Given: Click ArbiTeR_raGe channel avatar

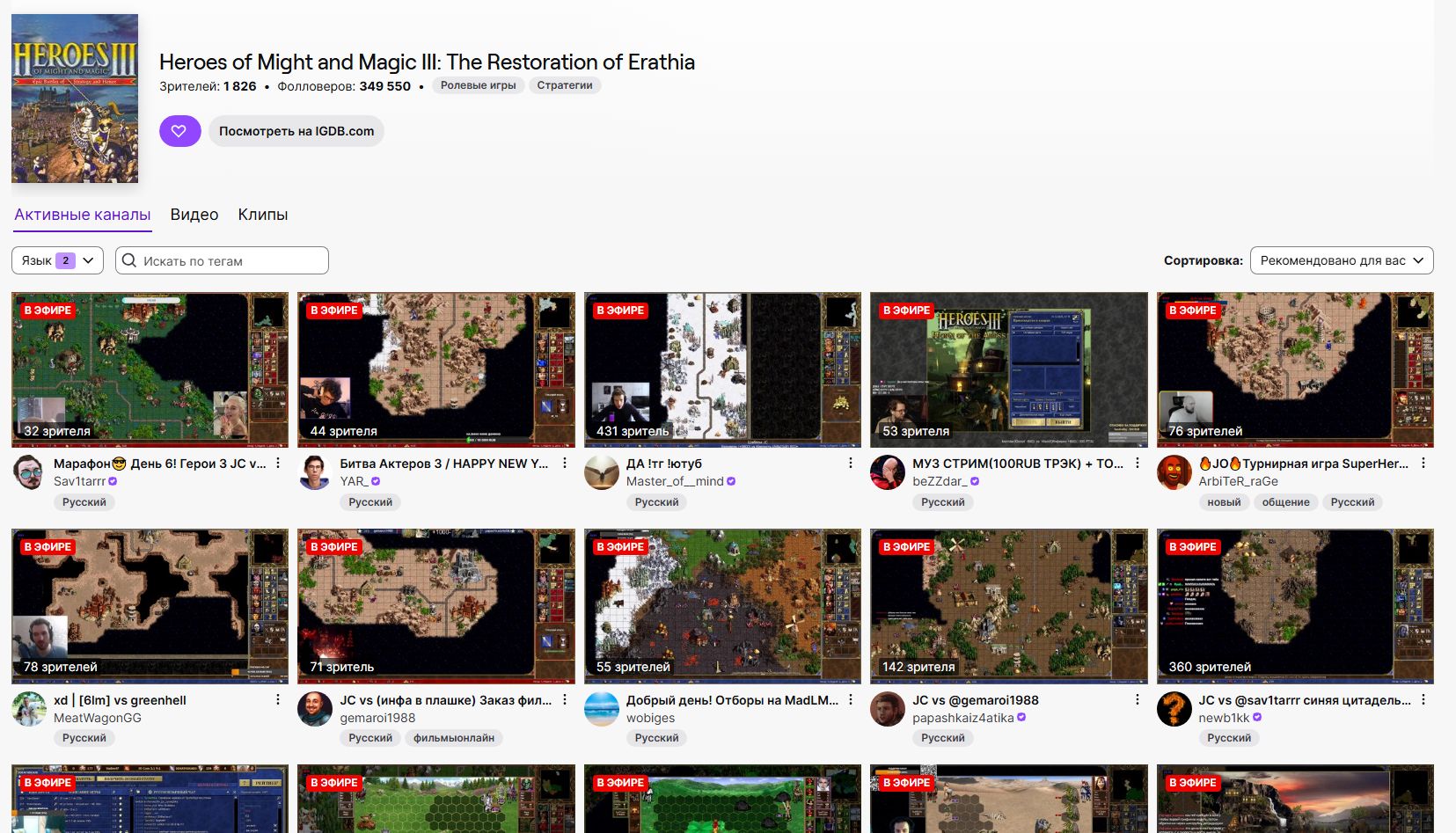Looking at the screenshot, I should 1174,472.
